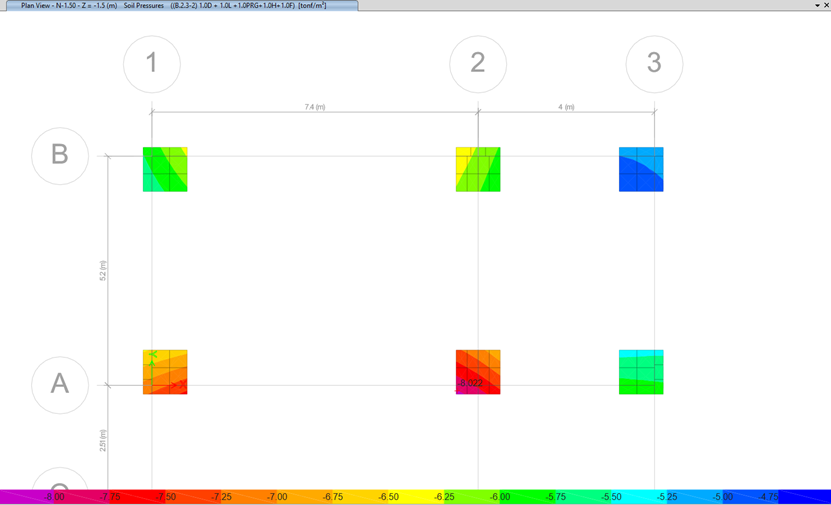Select grid bubble A
Image resolution: width=831 pixels, height=505 pixels.
point(60,384)
